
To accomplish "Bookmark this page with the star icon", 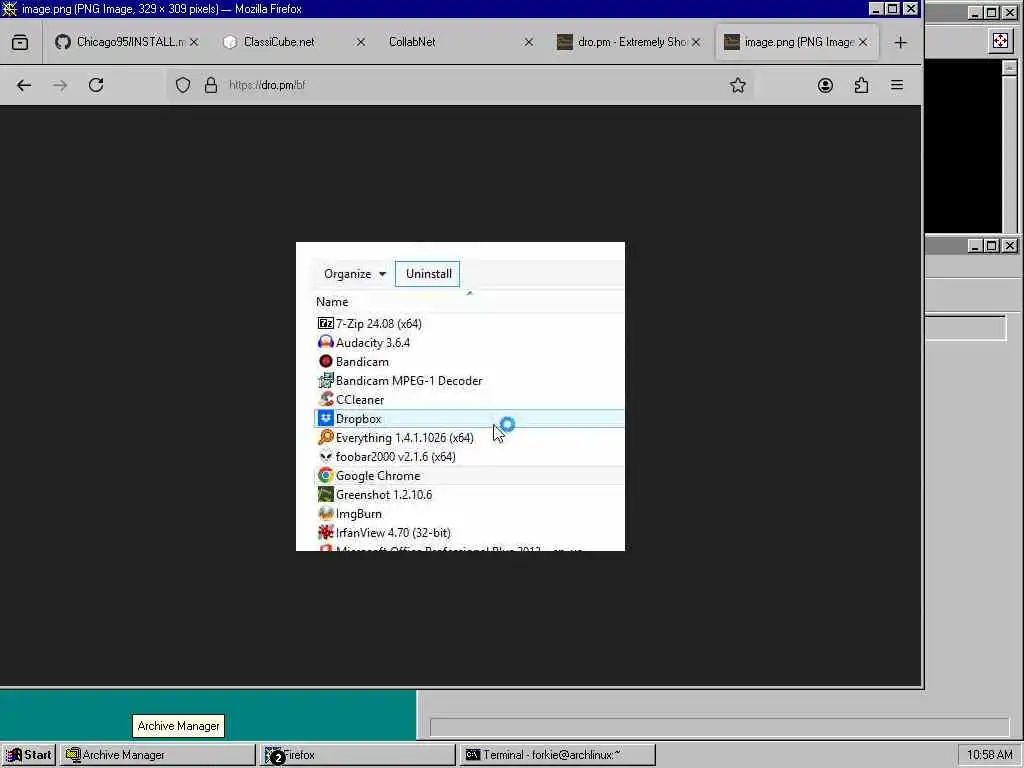I will (738, 85).
